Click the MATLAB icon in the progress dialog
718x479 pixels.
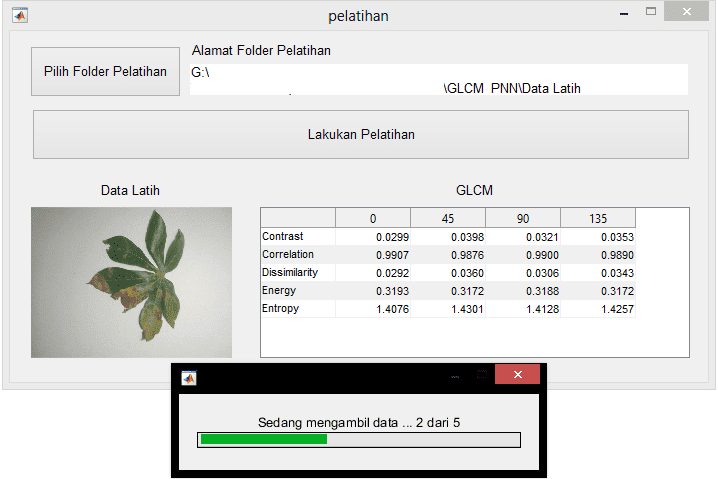188,377
